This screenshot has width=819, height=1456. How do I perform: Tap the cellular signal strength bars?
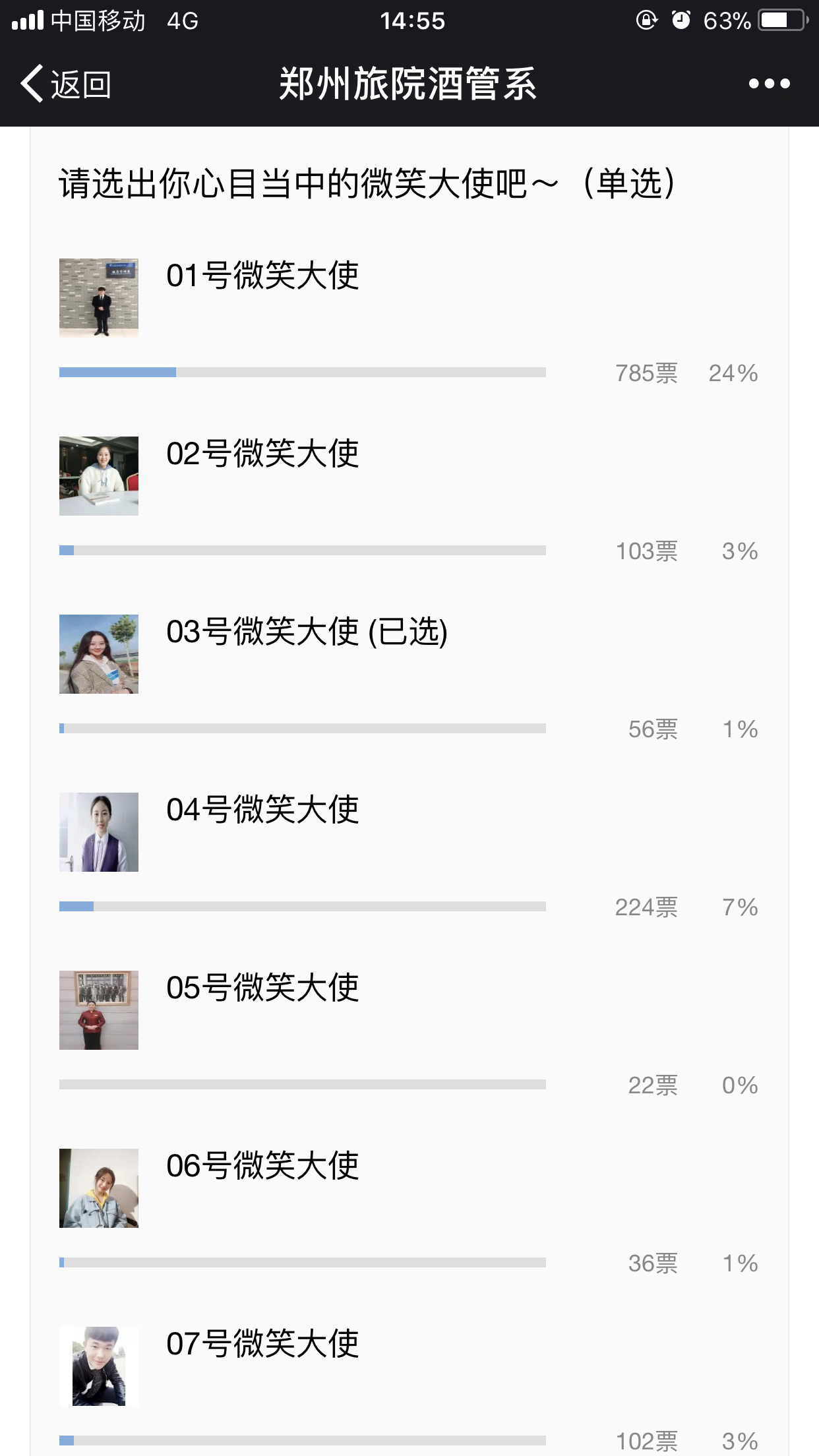tap(28, 20)
